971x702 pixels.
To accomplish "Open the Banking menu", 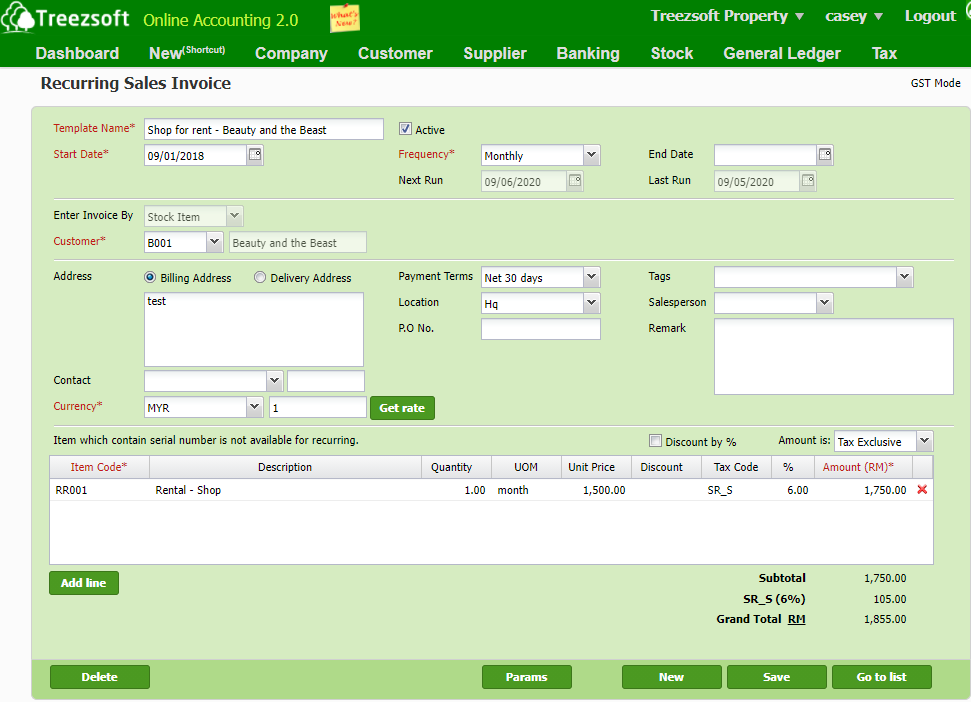I will click(x=588, y=53).
